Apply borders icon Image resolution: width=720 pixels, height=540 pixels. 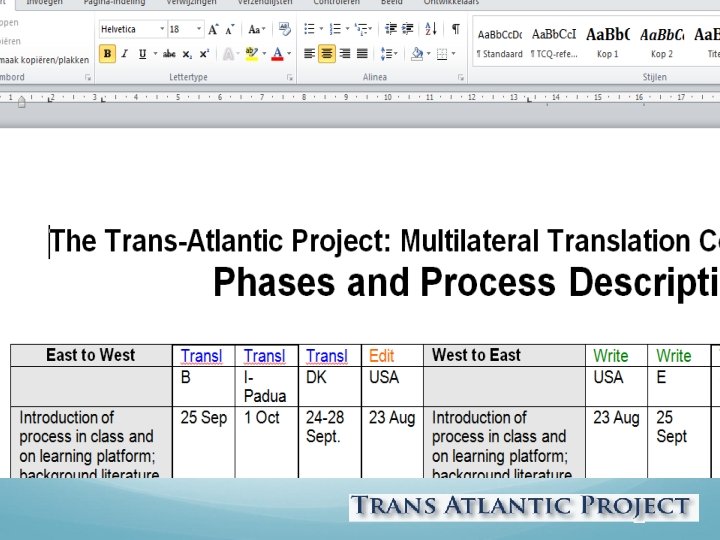[442, 54]
